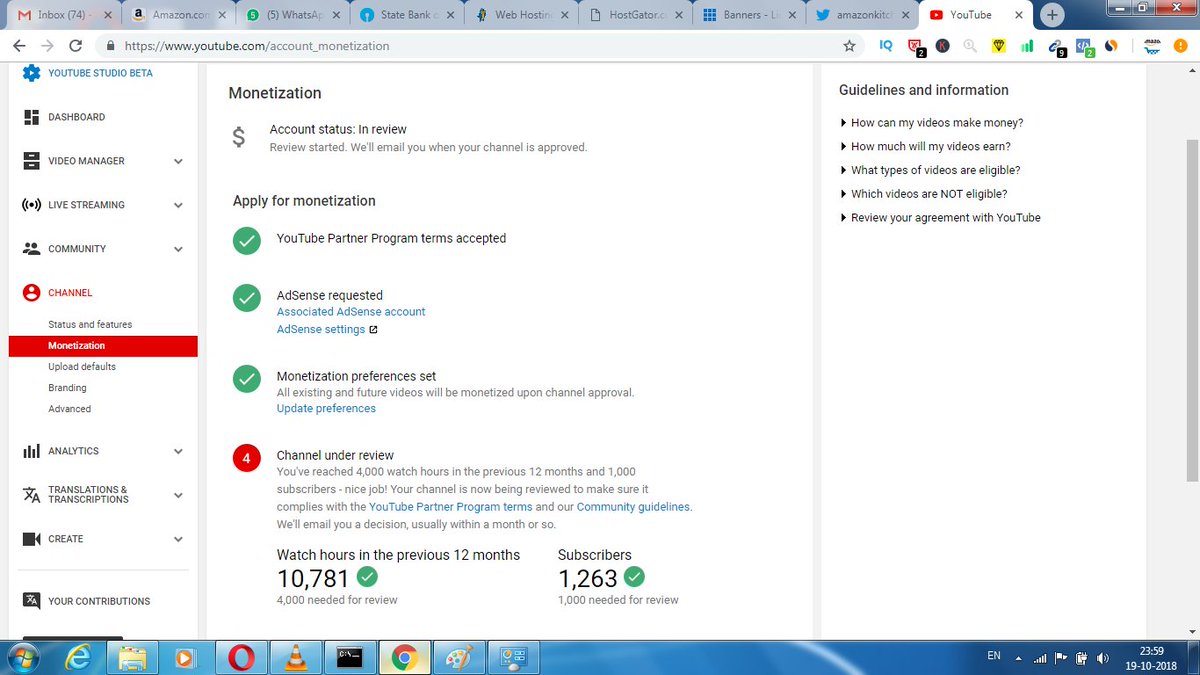Click the taskbar network signal icon

[x=1039, y=658]
